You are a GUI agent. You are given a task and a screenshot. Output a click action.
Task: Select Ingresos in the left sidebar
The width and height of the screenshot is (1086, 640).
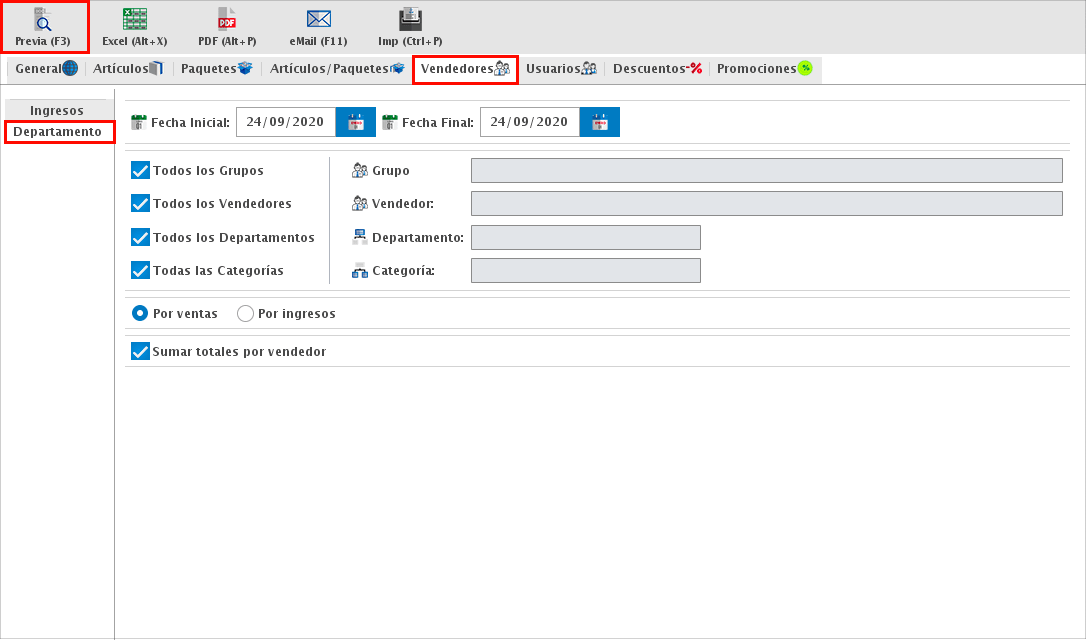tap(57, 110)
